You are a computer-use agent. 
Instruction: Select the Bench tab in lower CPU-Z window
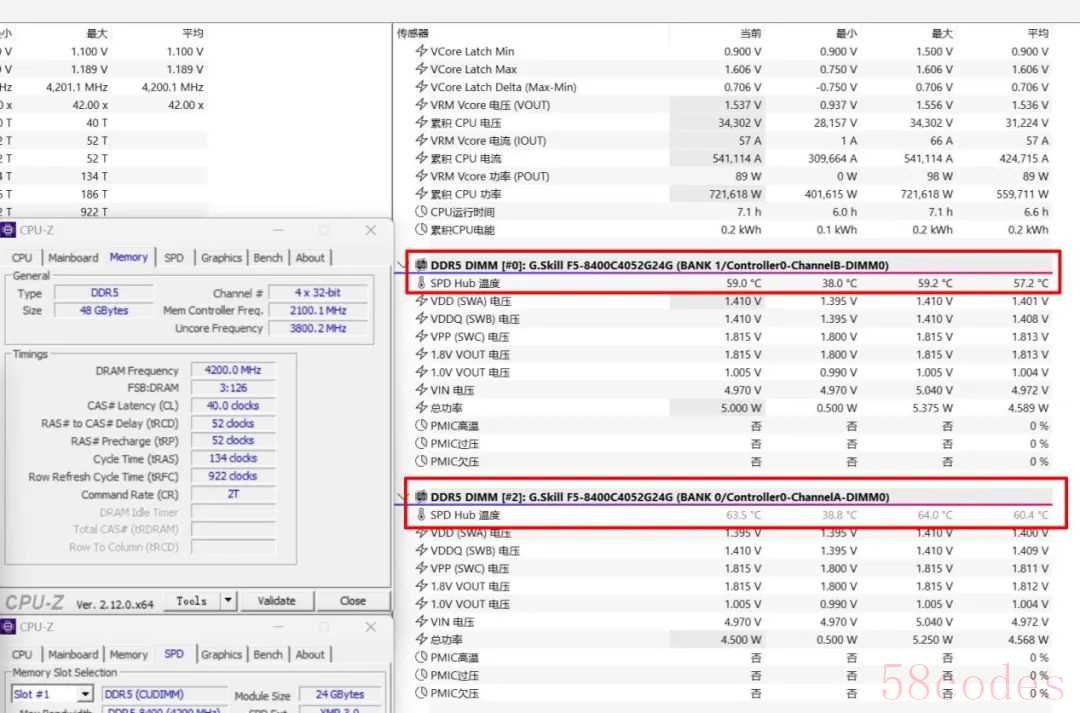pyautogui.click(x=268, y=654)
